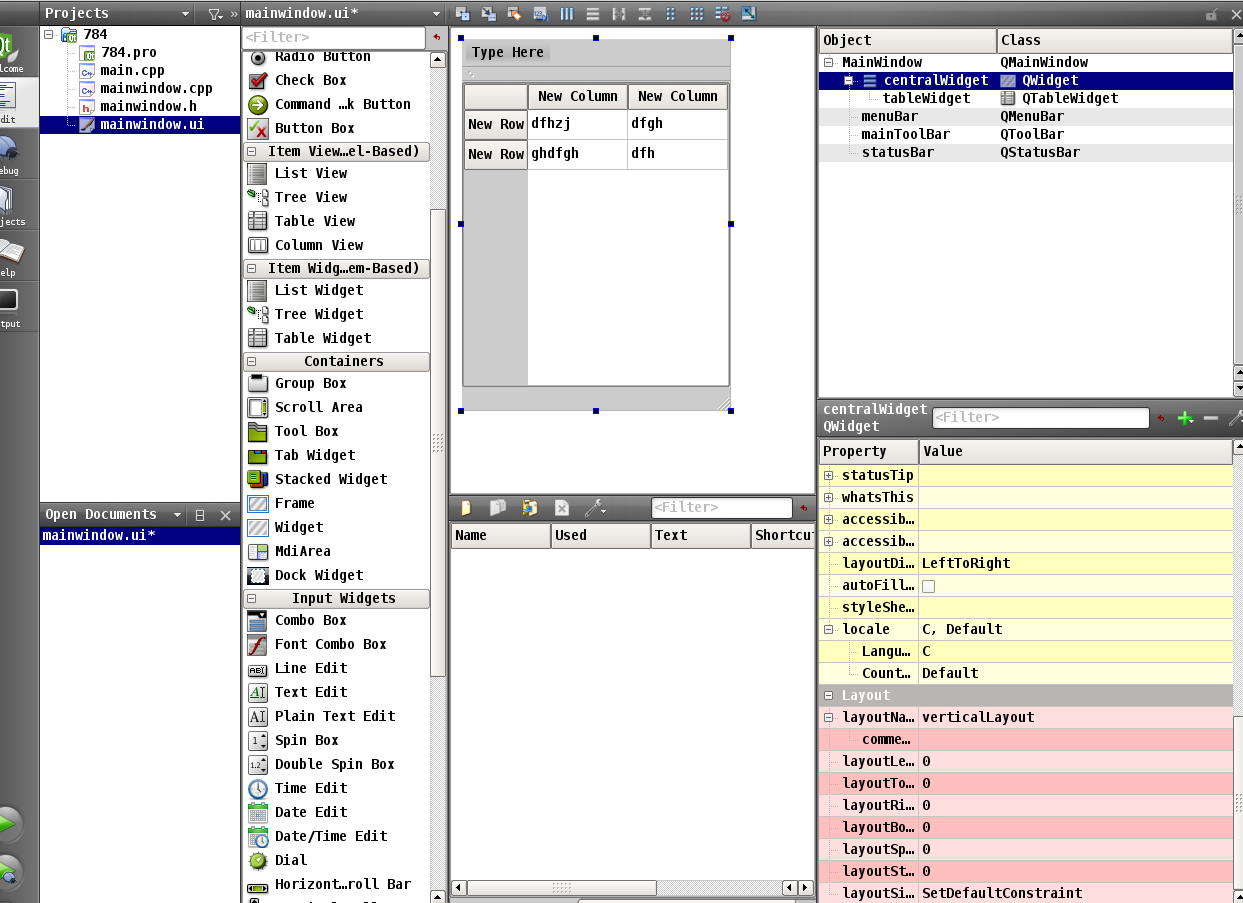The height and width of the screenshot is (903, 1243).
Task: Click the Object column header
Action: coord(908,41)
